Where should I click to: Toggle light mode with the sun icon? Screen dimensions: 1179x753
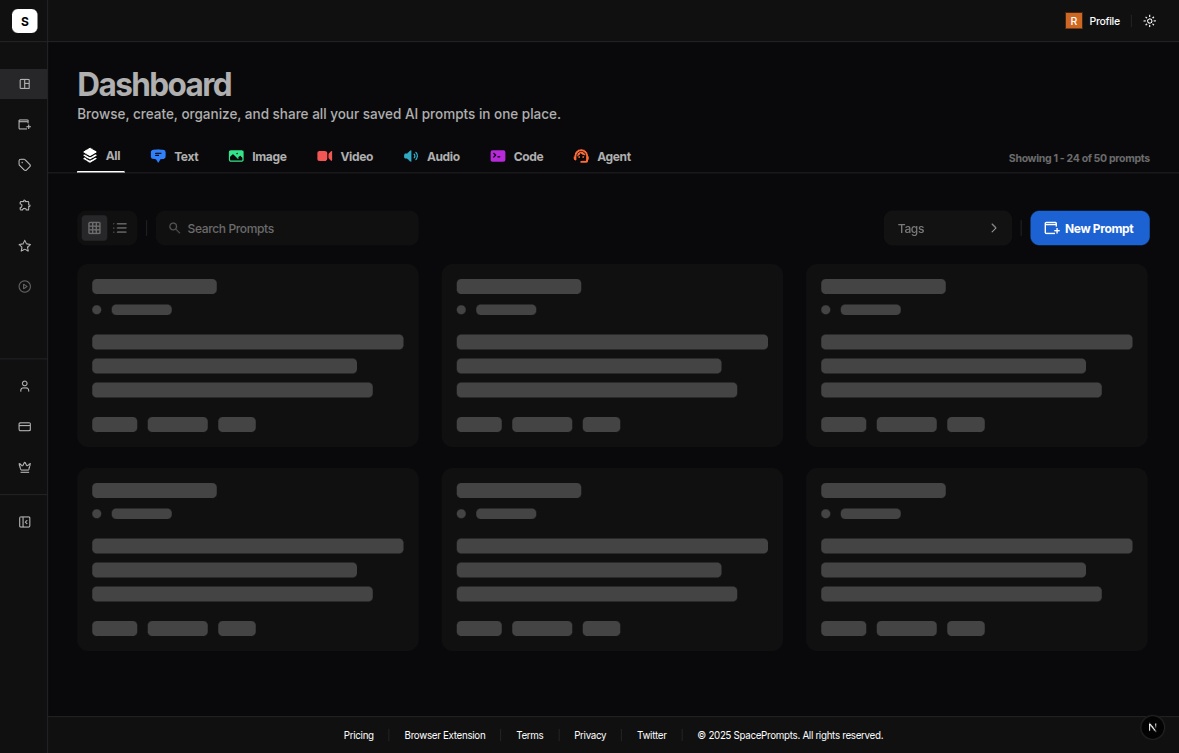tap(1149, 20)
